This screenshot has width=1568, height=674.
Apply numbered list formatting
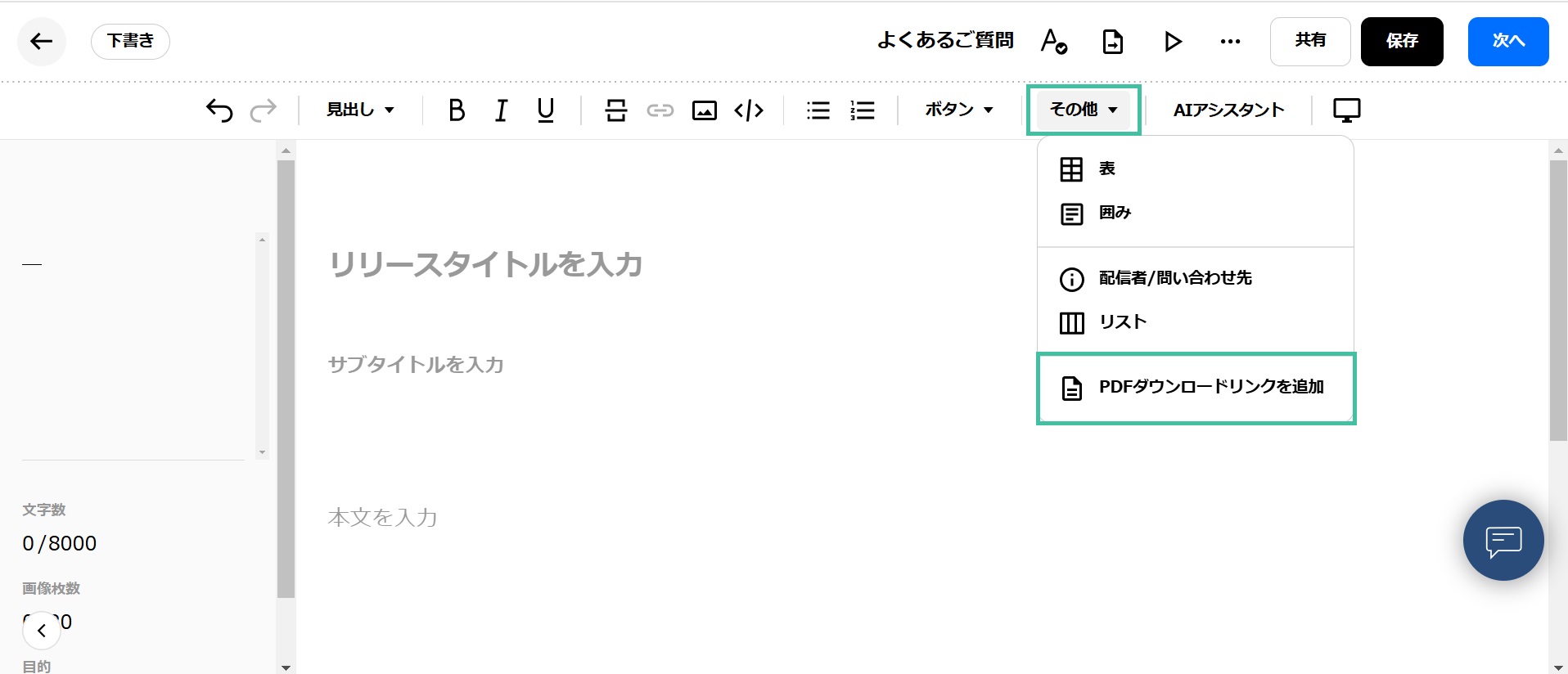pos(862,110)
